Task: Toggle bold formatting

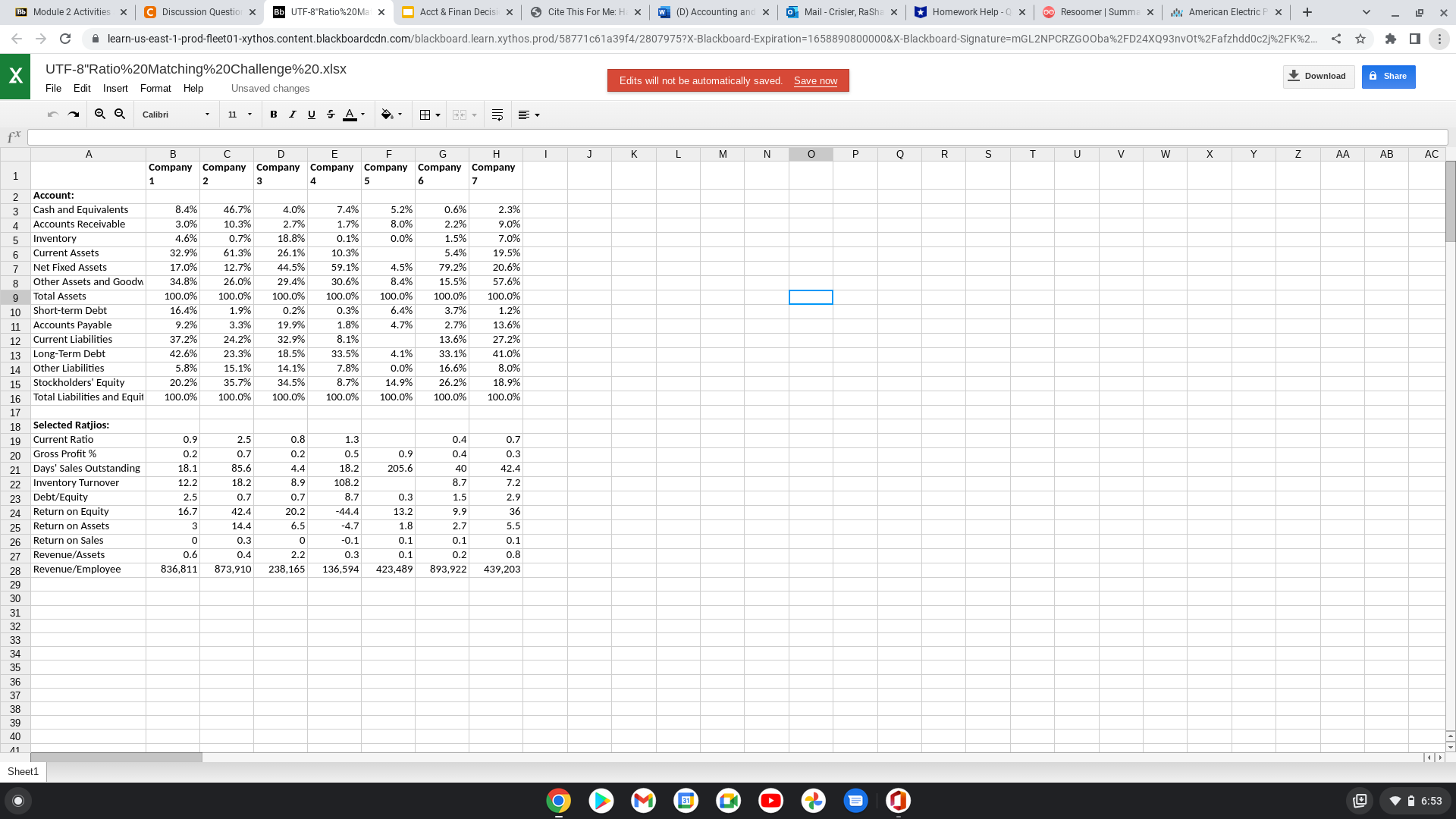Action: pos(274,114)
